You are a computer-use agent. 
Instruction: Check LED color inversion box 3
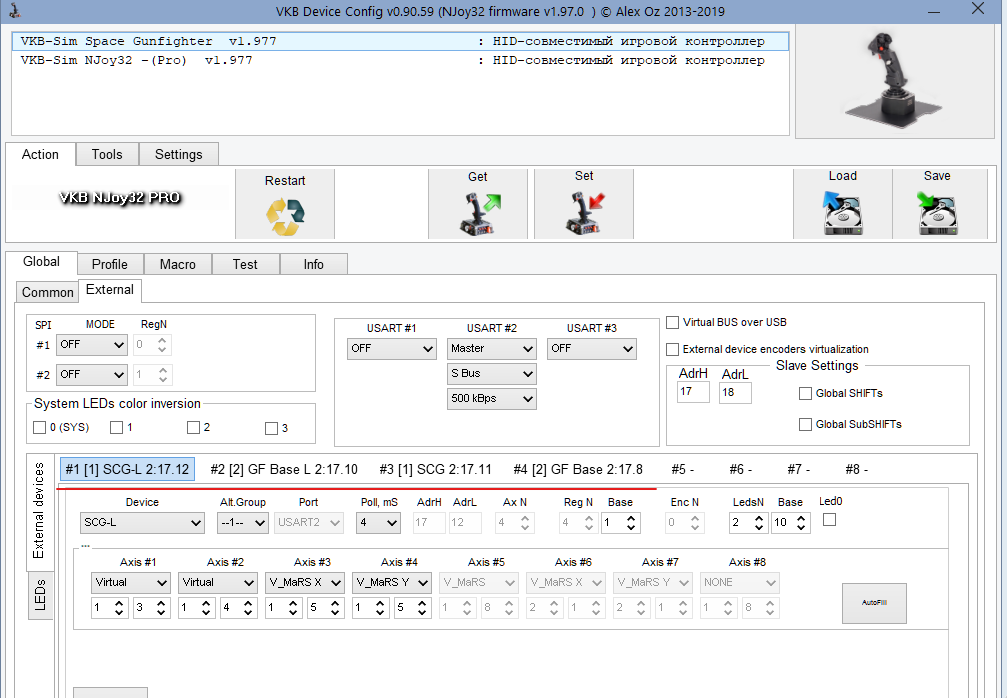pyautogui.click(x=272, y=428)
